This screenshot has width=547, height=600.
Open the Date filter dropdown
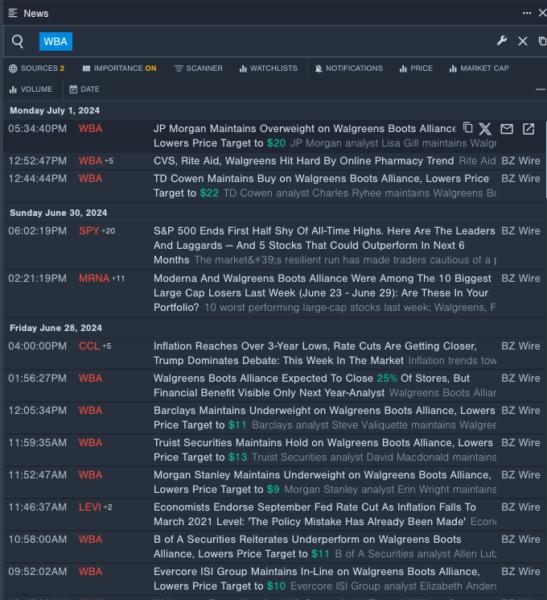pos(84,90)
